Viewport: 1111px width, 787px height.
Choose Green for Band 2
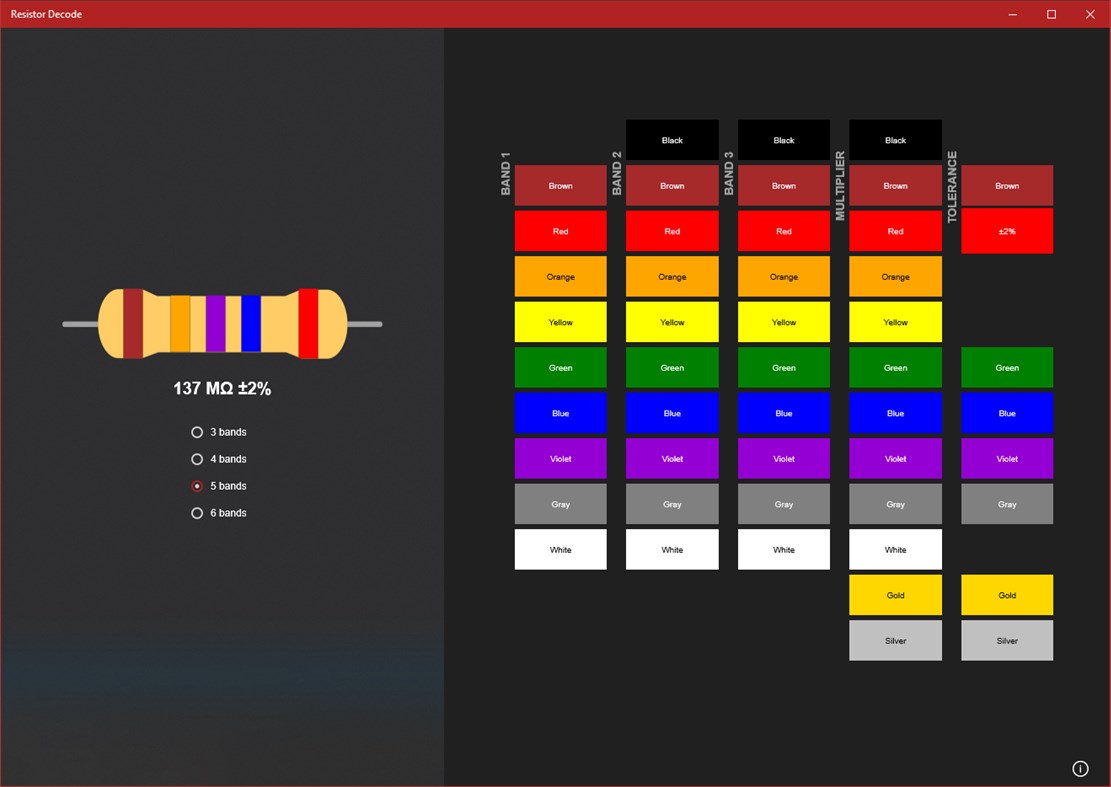tap(672, 367)
